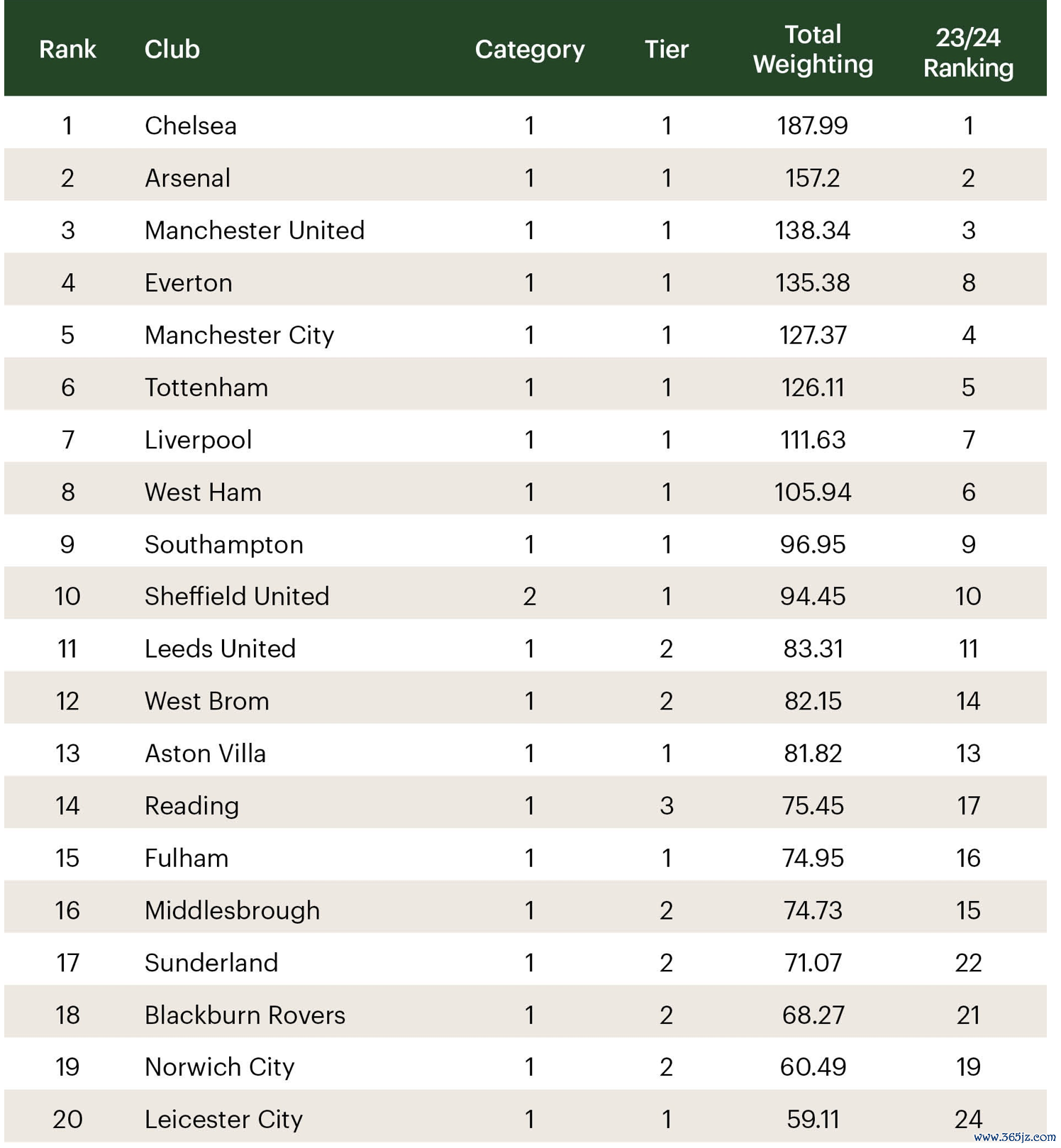Select the Manchester City club name
The image size is (1061, 1148).
(239, 336)
